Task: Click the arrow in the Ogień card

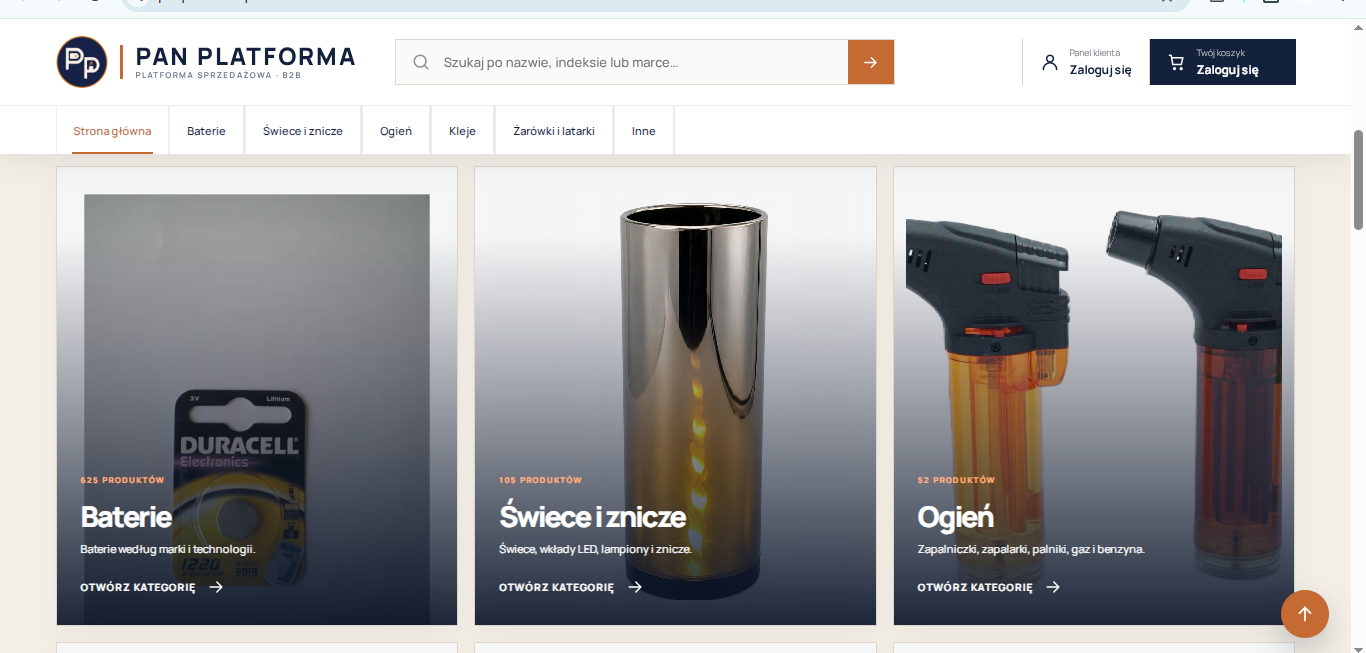Action: coord(1053,587)
